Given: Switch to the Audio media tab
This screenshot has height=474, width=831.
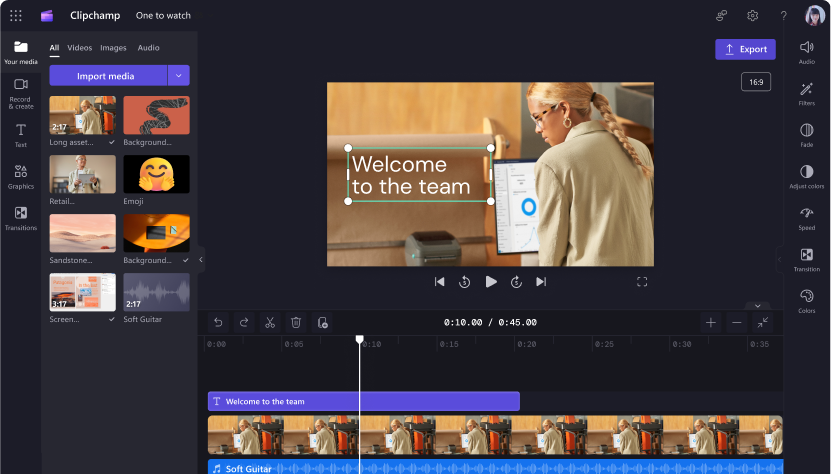Looking at the screenshot, I should pos(148,48).
